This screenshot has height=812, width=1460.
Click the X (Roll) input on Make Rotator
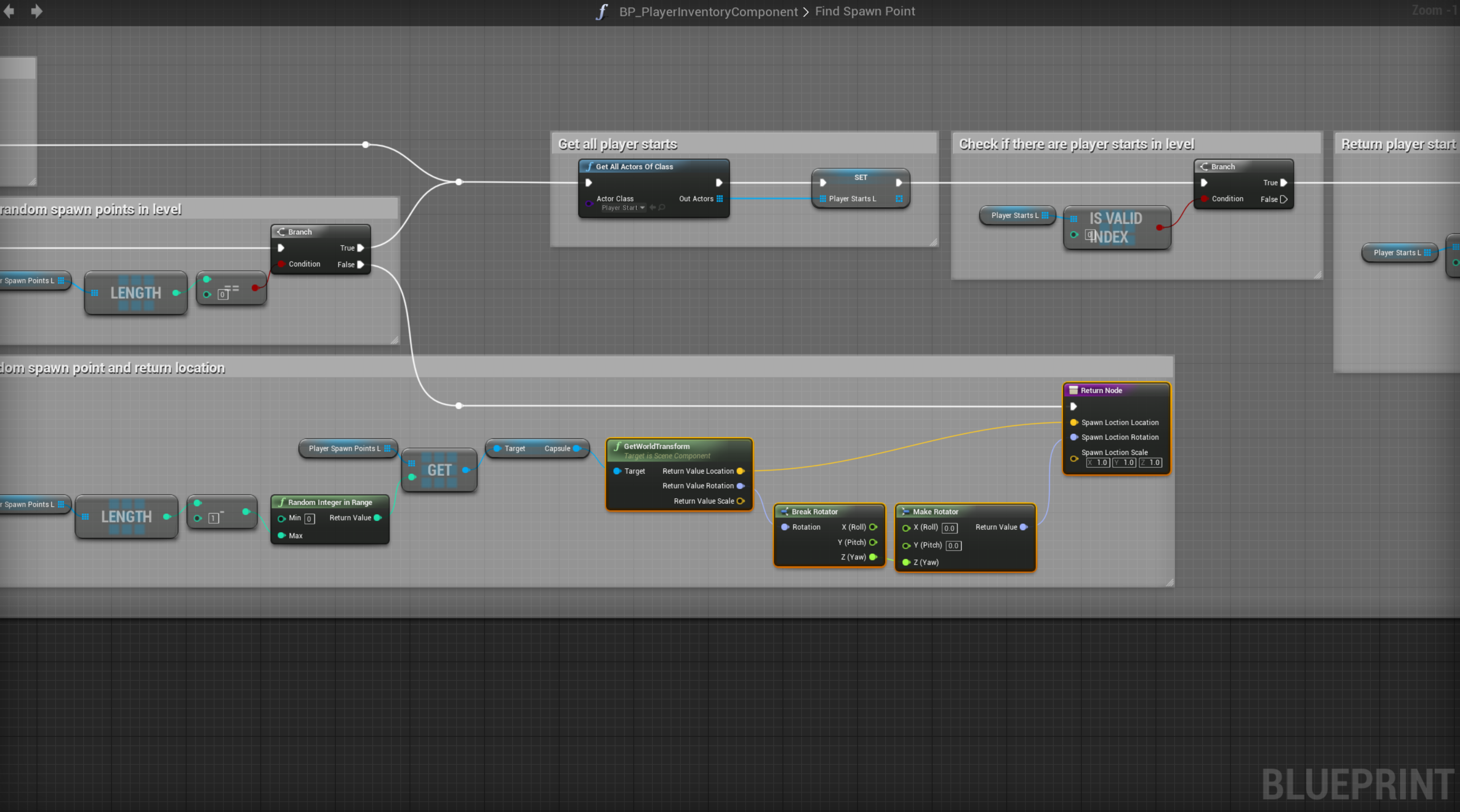coord(950,528)
